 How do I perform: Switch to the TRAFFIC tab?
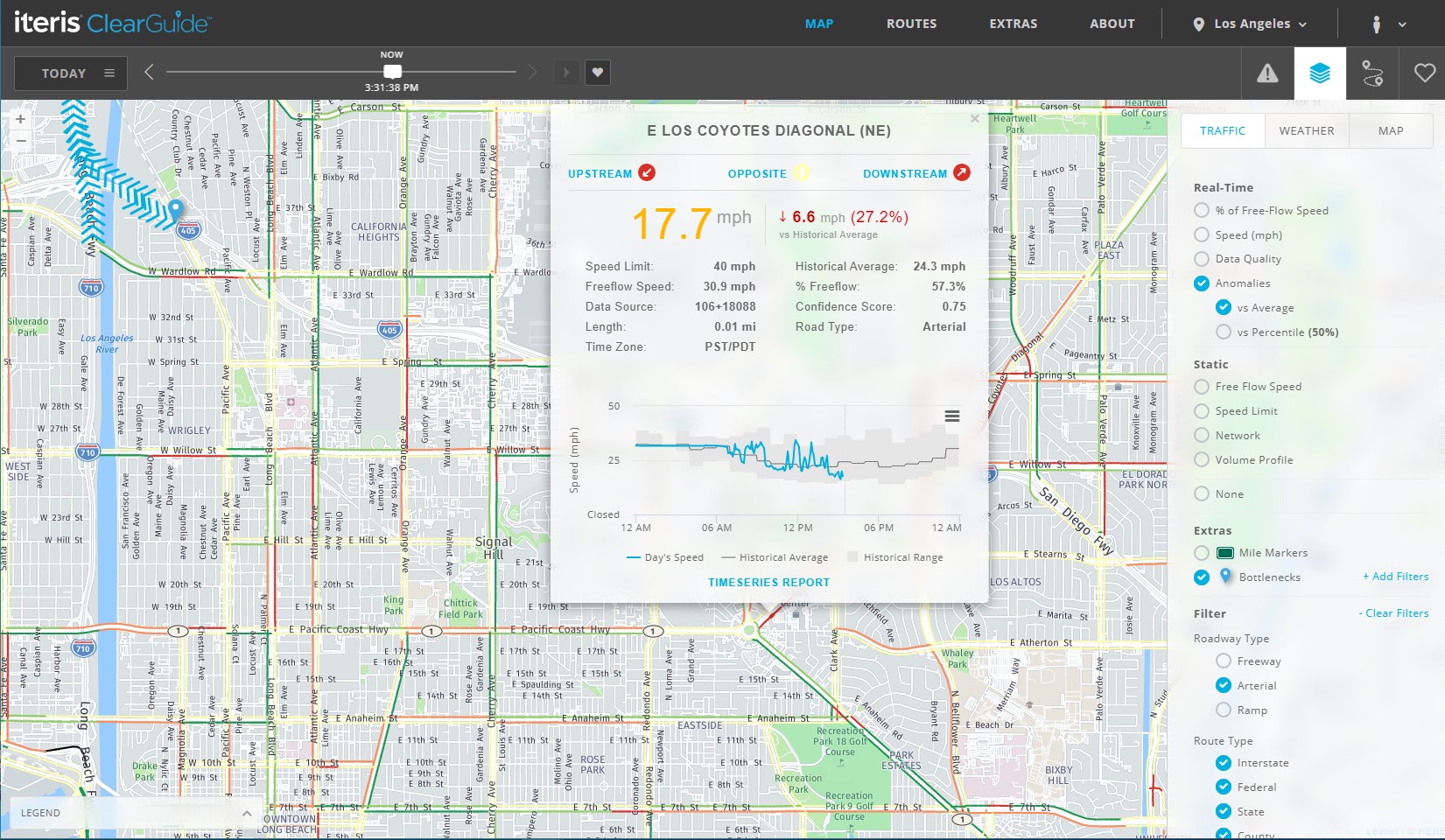(x=1223, y=130)
